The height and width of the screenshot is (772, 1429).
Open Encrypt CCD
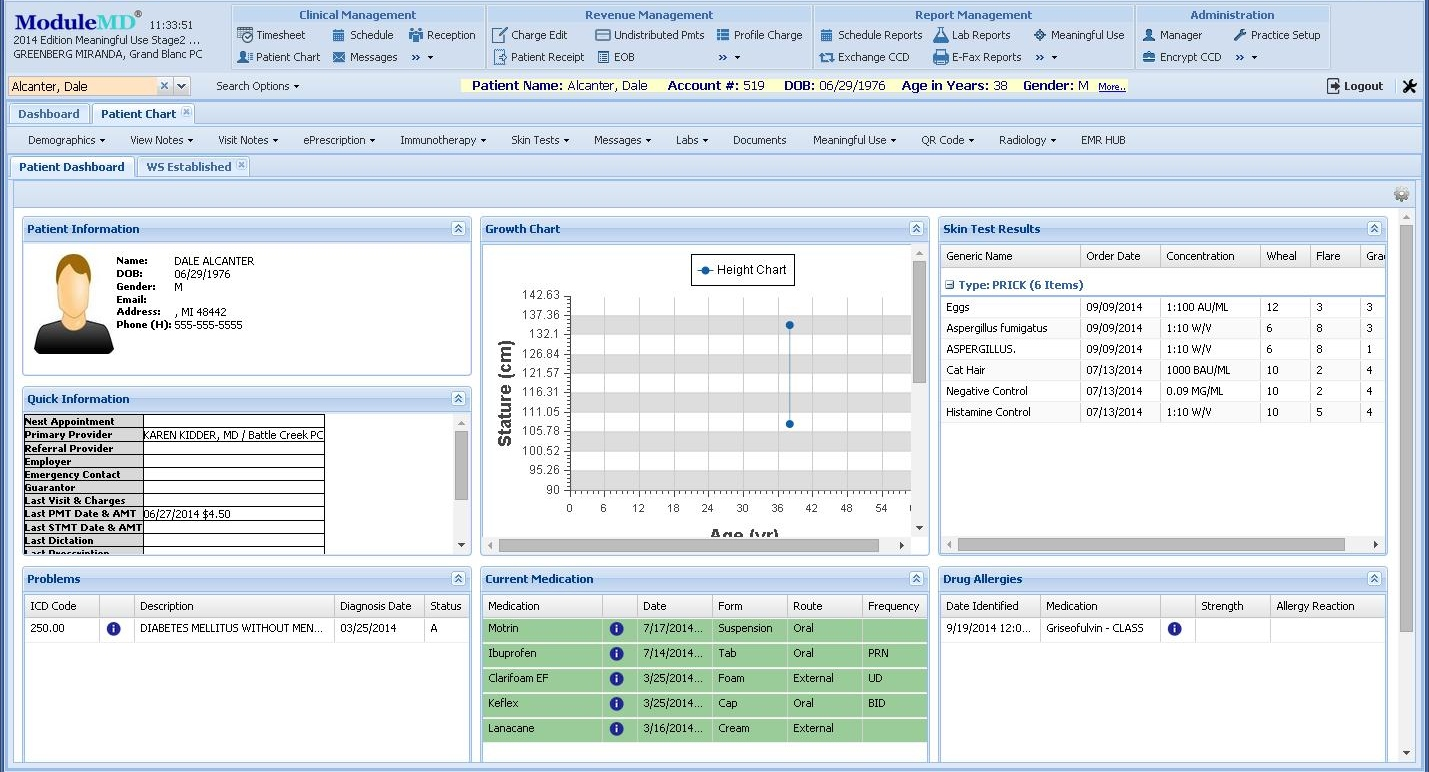pos(1188,57)
